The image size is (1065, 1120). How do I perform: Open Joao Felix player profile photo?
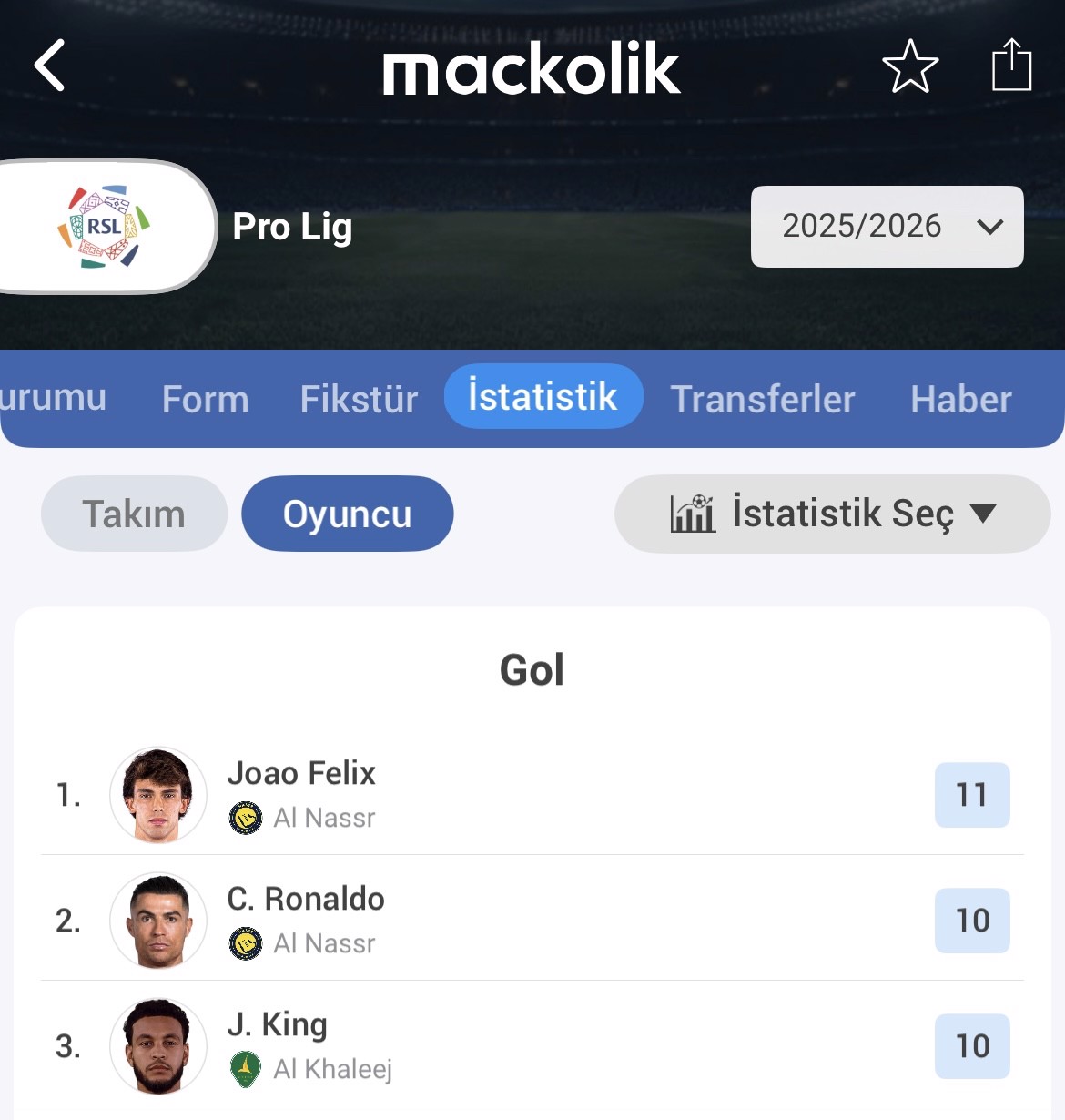(x=158, y=795)
